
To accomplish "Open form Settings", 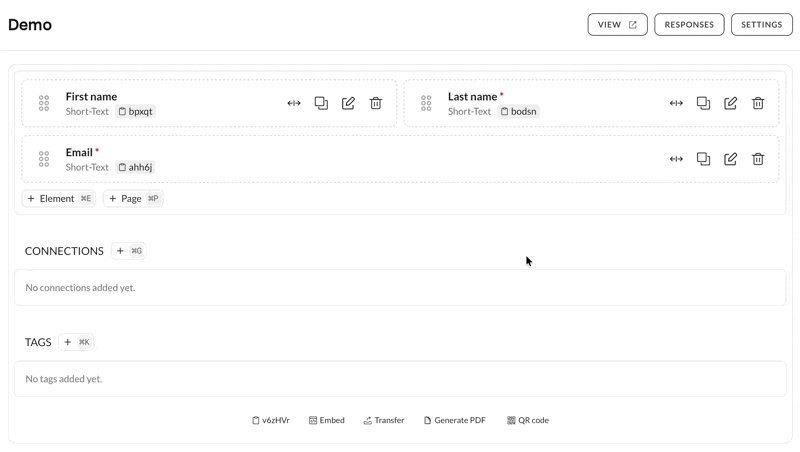I will coord(761,25).
